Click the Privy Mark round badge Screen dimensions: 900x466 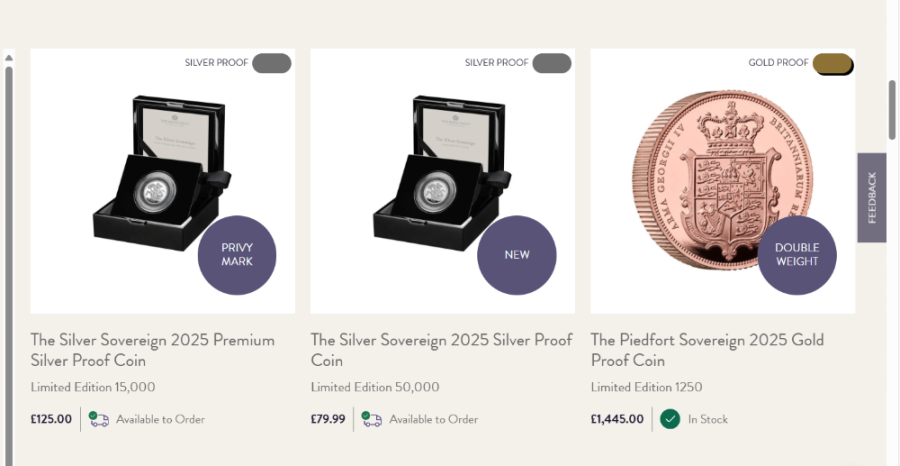(237, 255)
